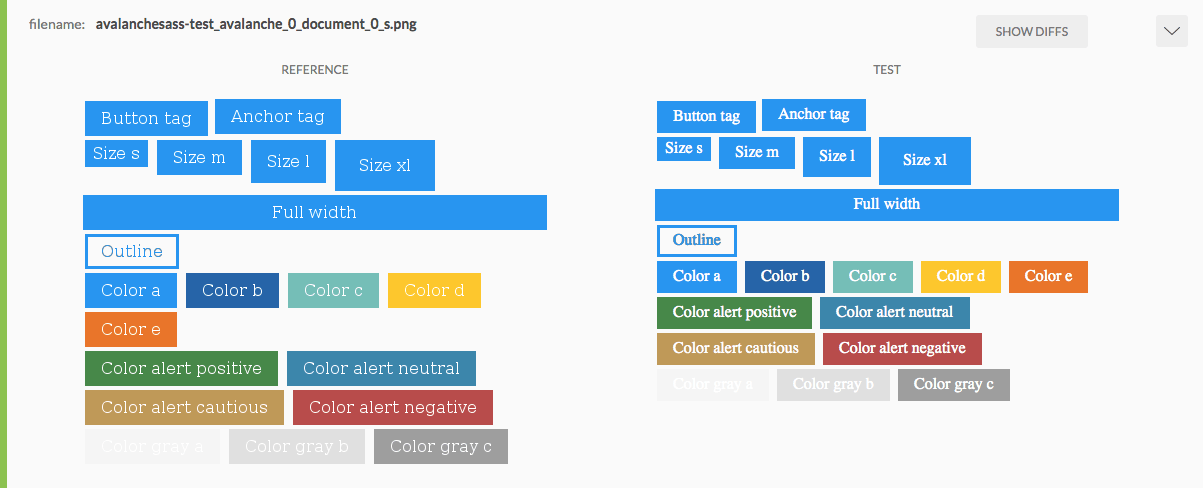Click test 'Color alert neutral' button
Image resolution: width=1203 pixels, height=488 pixels.
click(894, 312)
